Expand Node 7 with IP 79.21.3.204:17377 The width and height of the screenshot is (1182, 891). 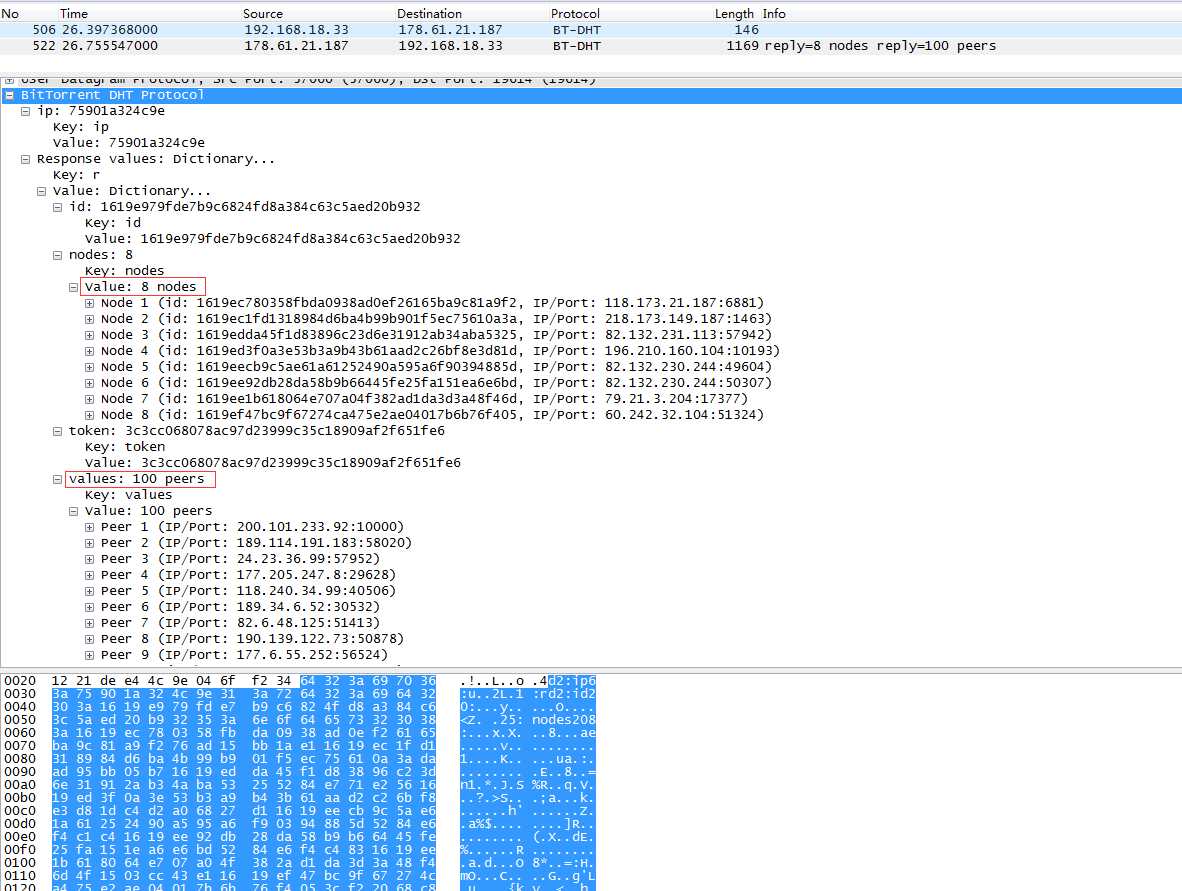pyautogui.click(x=89, y=400)
